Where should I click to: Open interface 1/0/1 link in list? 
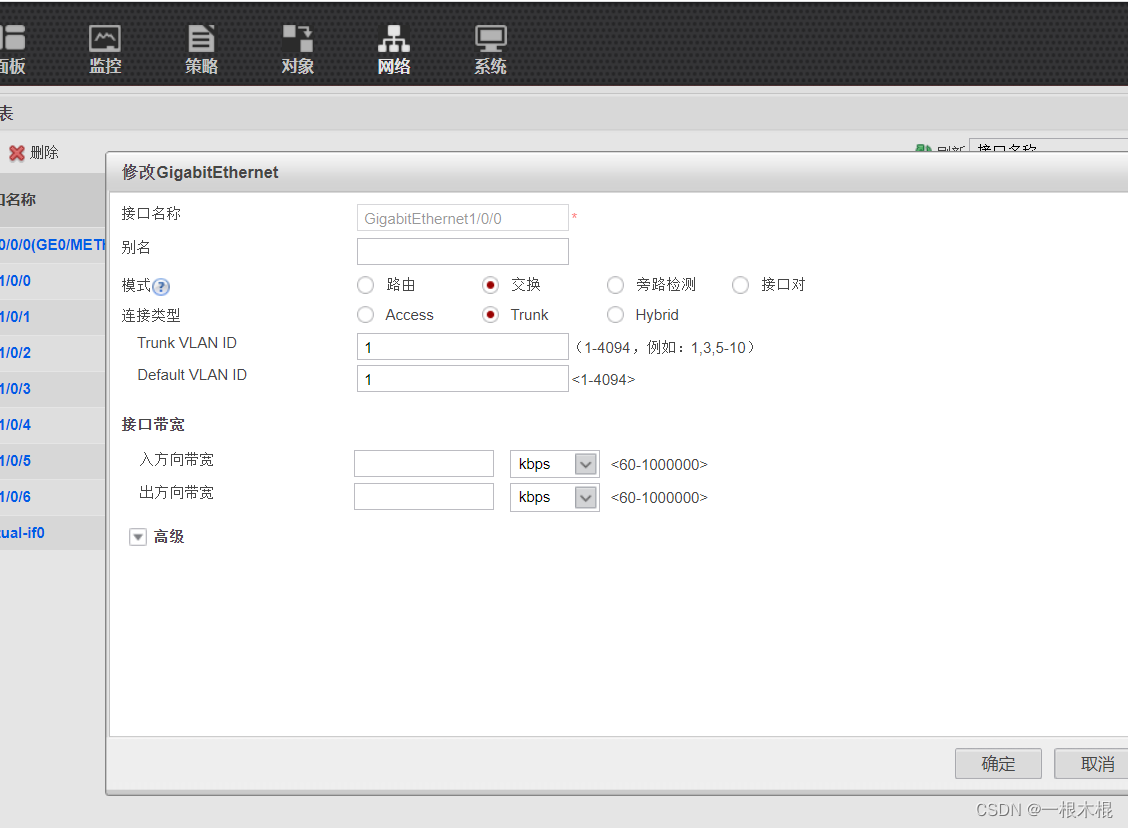[15, 317]
